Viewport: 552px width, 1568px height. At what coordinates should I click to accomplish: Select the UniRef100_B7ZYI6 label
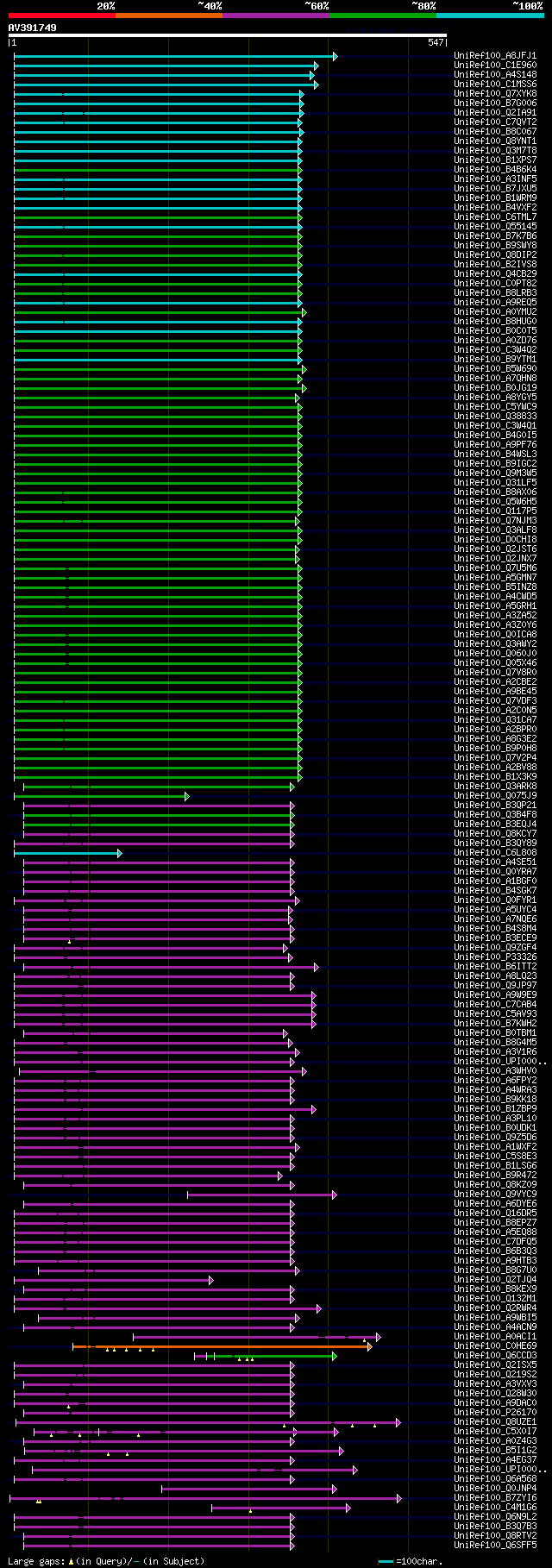tap(495, 1497)
